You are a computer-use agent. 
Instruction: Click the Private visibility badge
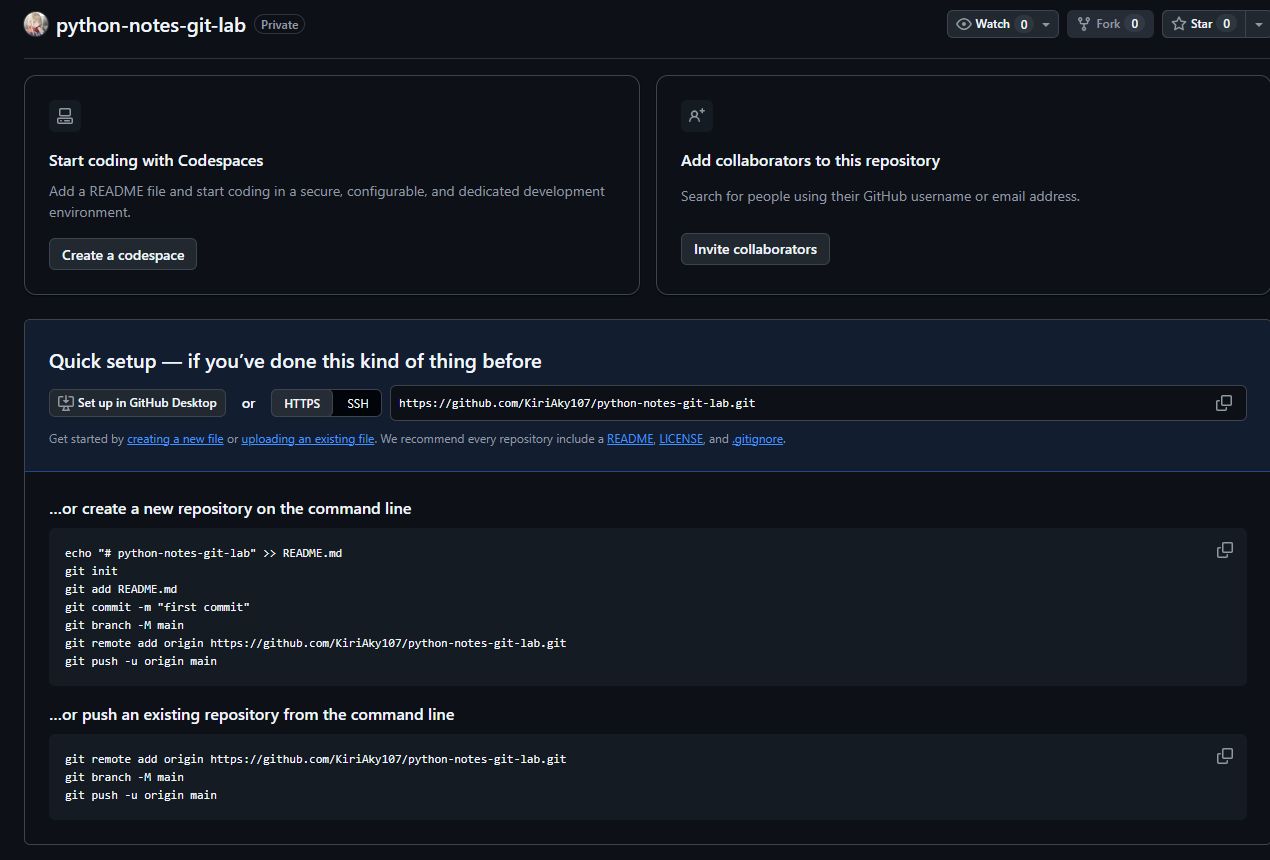coord(280,24)
